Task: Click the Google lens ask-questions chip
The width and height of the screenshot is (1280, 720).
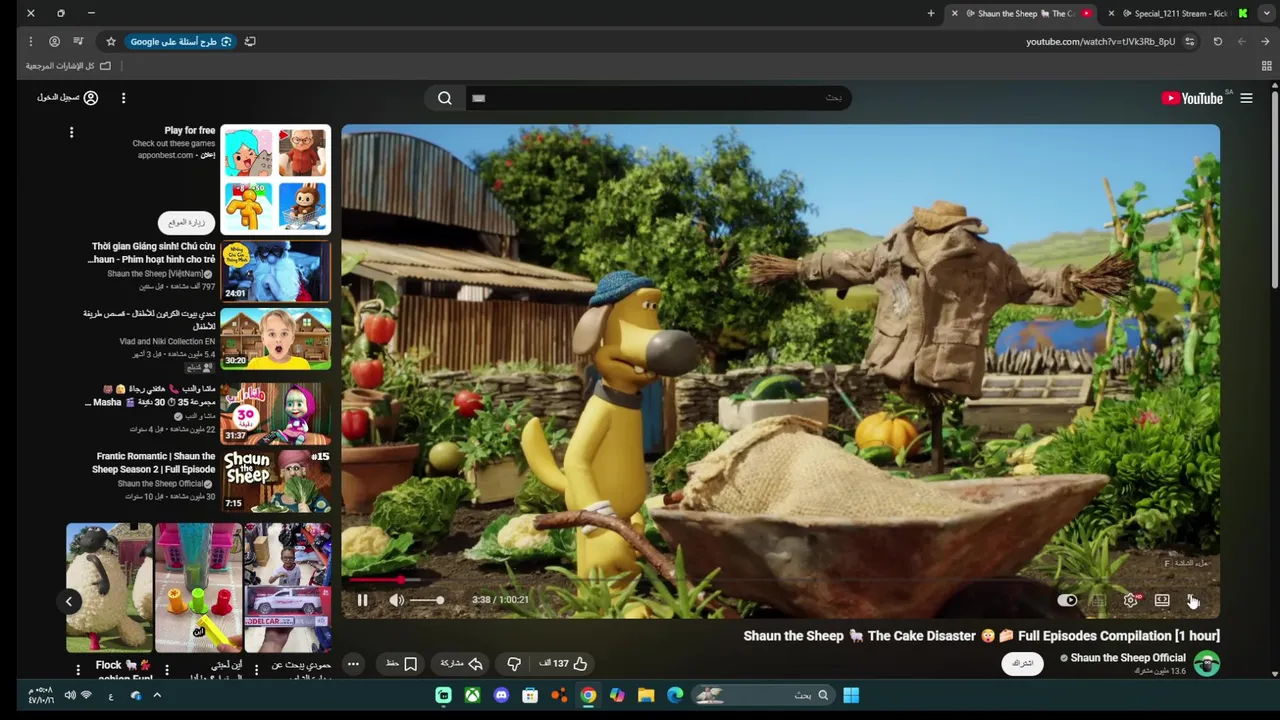Action: point(180,42)
